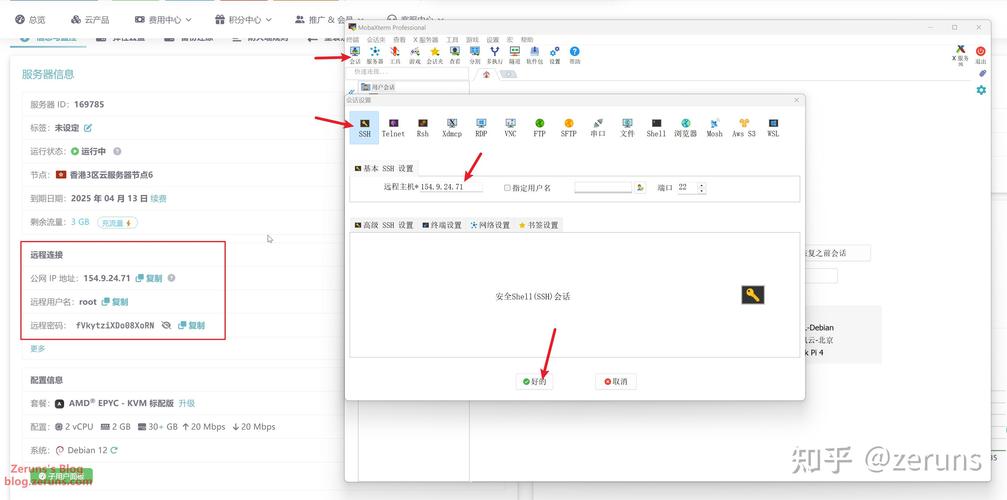Click the paperclip icon on MobaXterm right edge

981,74
